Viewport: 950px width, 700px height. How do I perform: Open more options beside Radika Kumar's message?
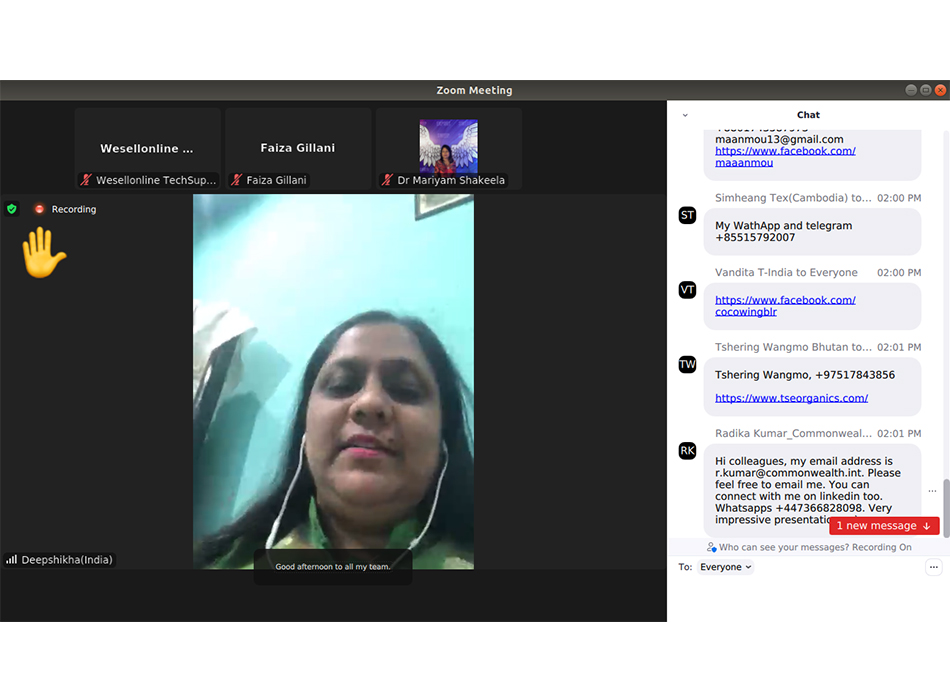tap(932, 491)
